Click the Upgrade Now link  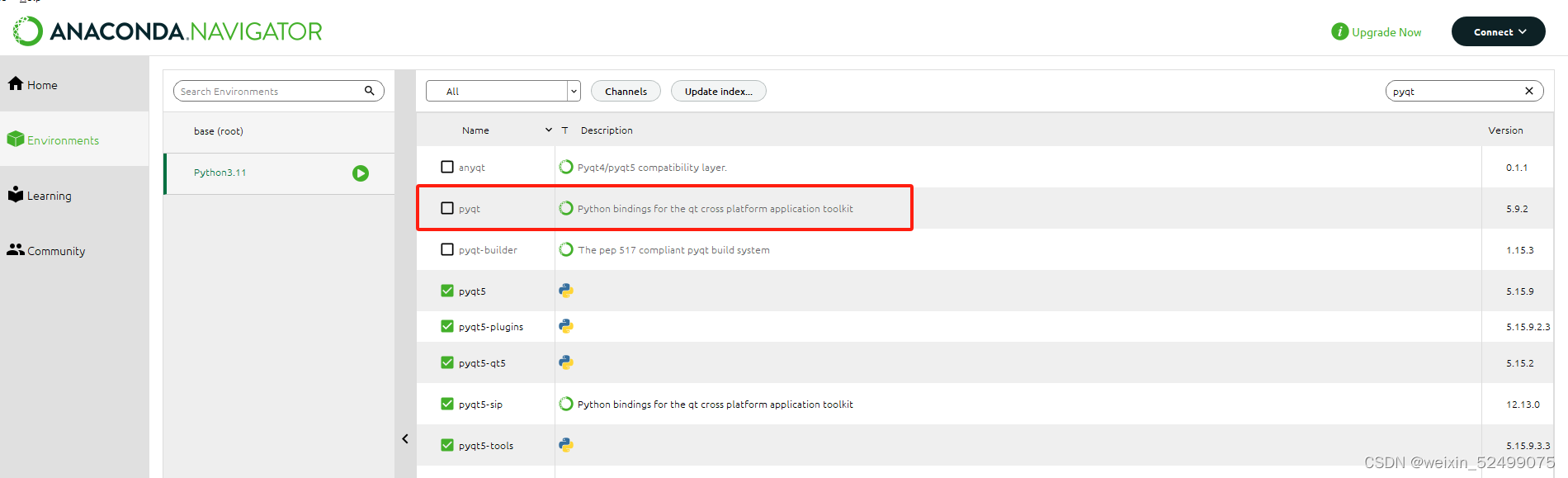1386,32
